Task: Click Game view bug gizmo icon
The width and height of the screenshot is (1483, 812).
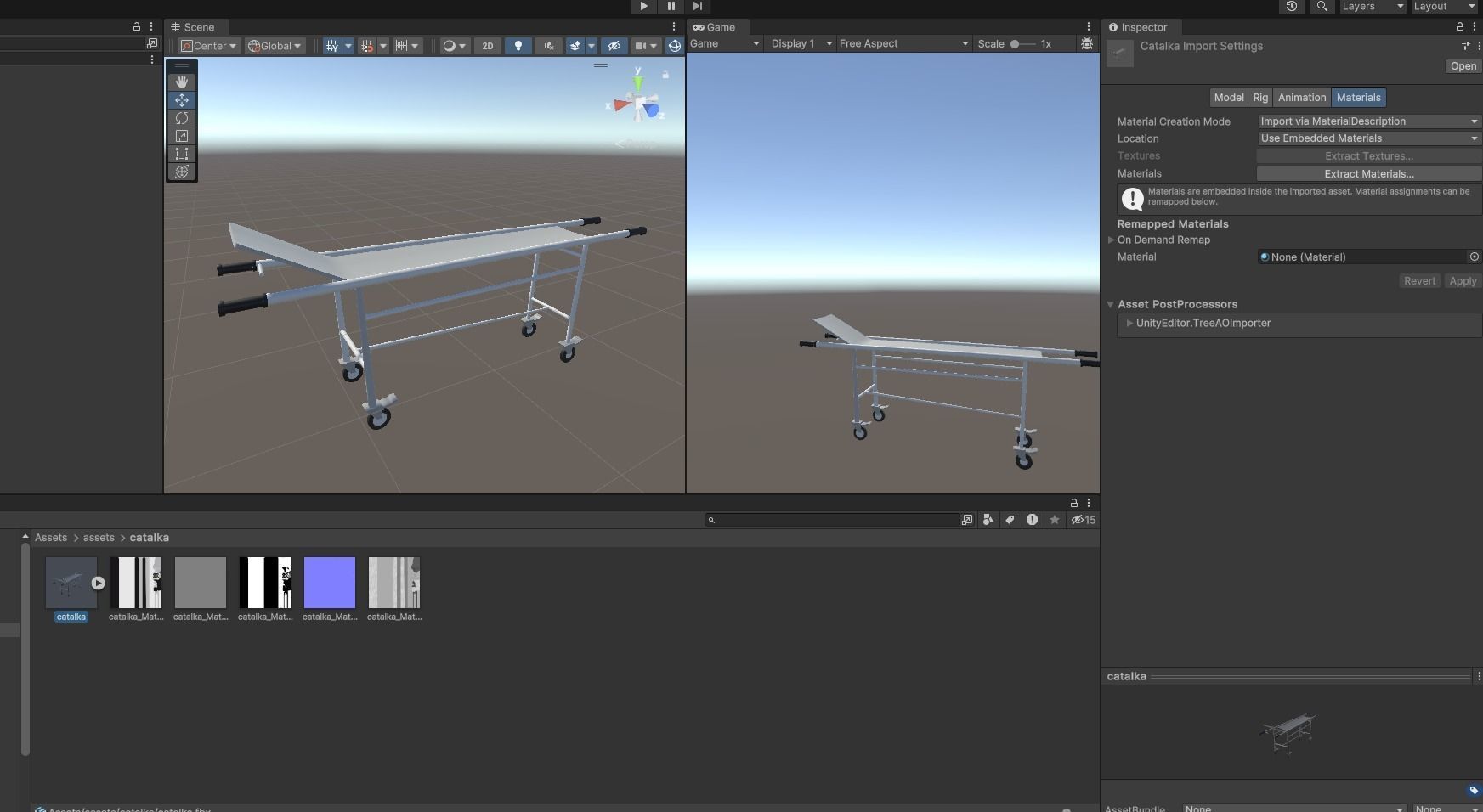Action: (1086, 43)
